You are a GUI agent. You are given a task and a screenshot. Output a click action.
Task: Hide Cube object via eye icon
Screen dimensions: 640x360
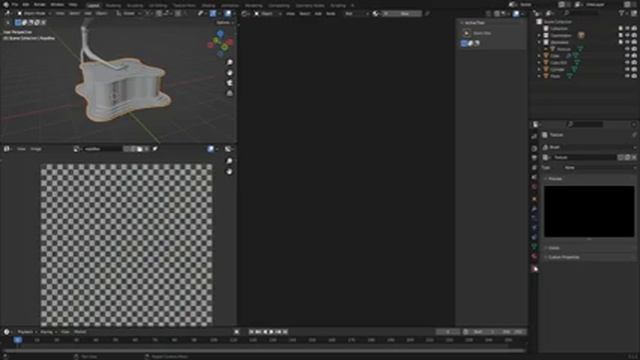pos(627,56)
